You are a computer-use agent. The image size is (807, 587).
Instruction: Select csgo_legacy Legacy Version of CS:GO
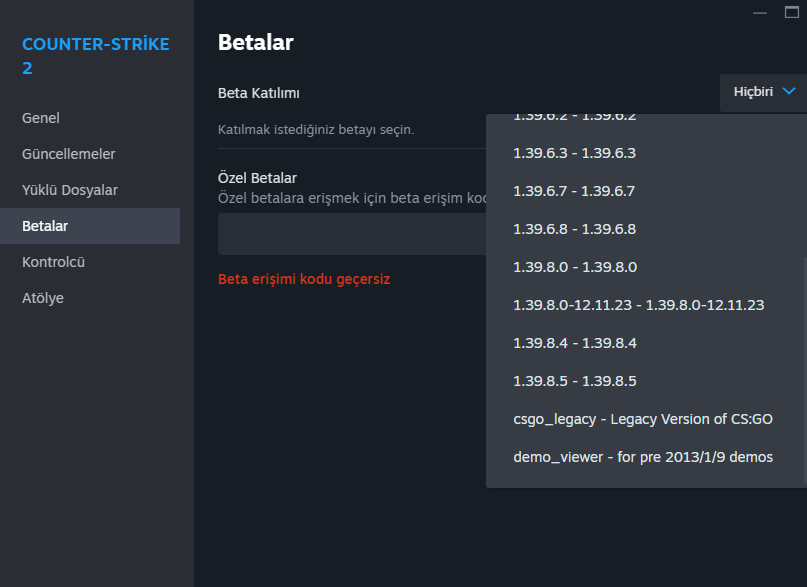click(x=646, y=419)
